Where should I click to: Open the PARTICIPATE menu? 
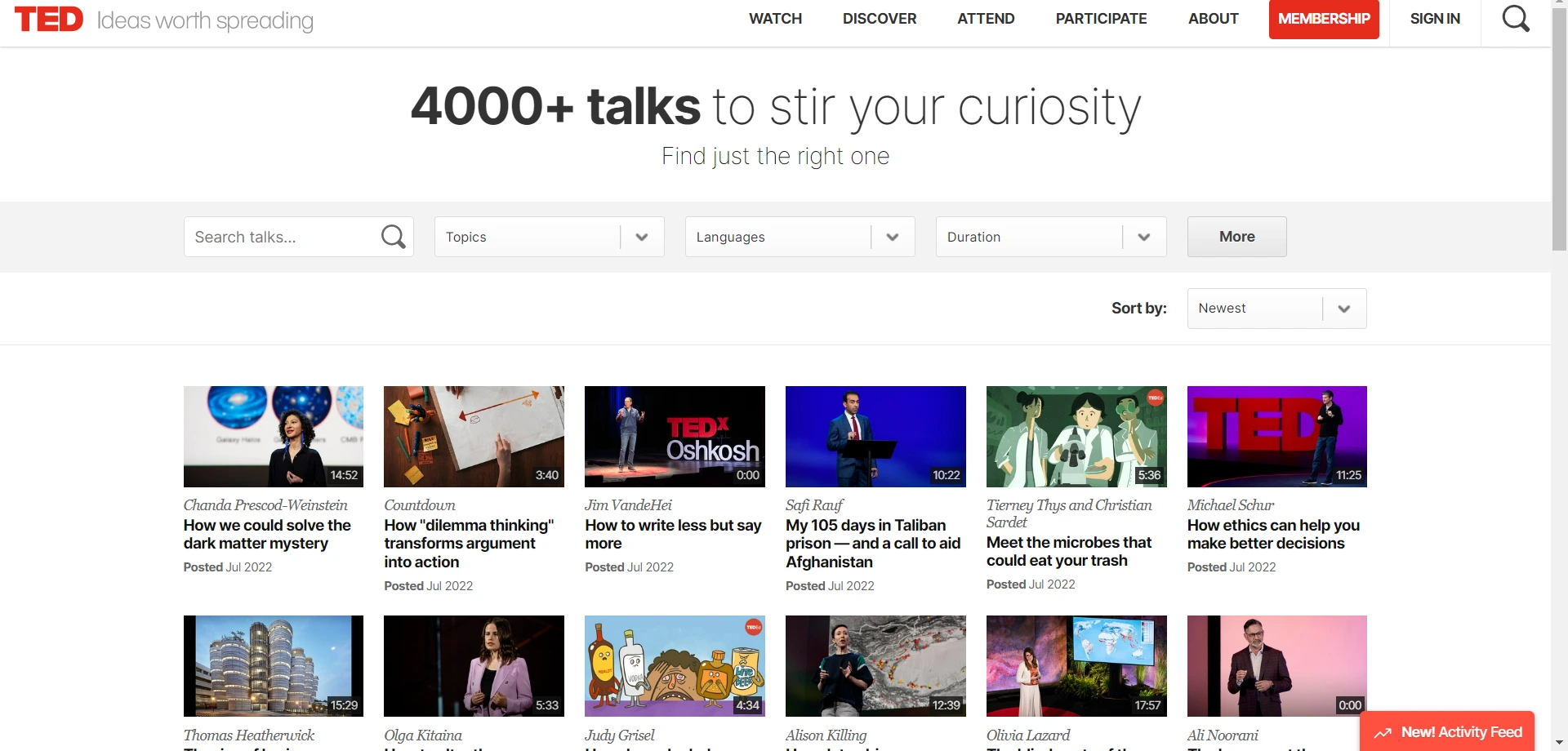click(1101, 19)
